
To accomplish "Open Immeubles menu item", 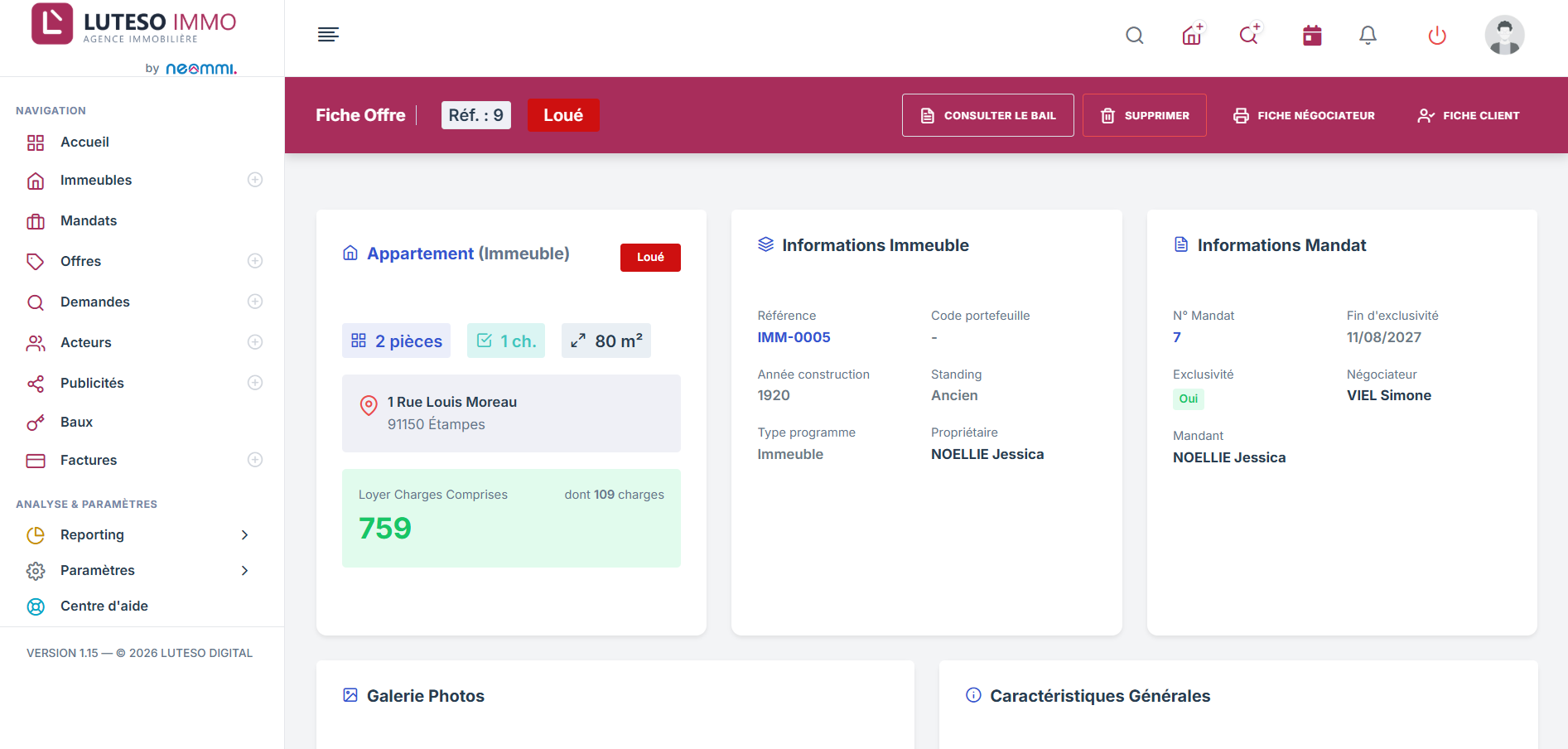I will tap(96, 180).
